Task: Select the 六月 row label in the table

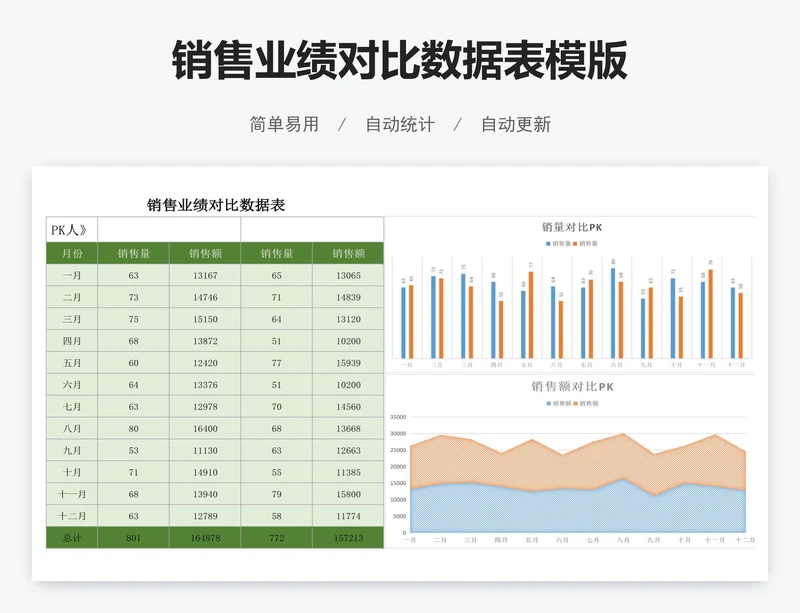Action: click(x=72, y=385)
